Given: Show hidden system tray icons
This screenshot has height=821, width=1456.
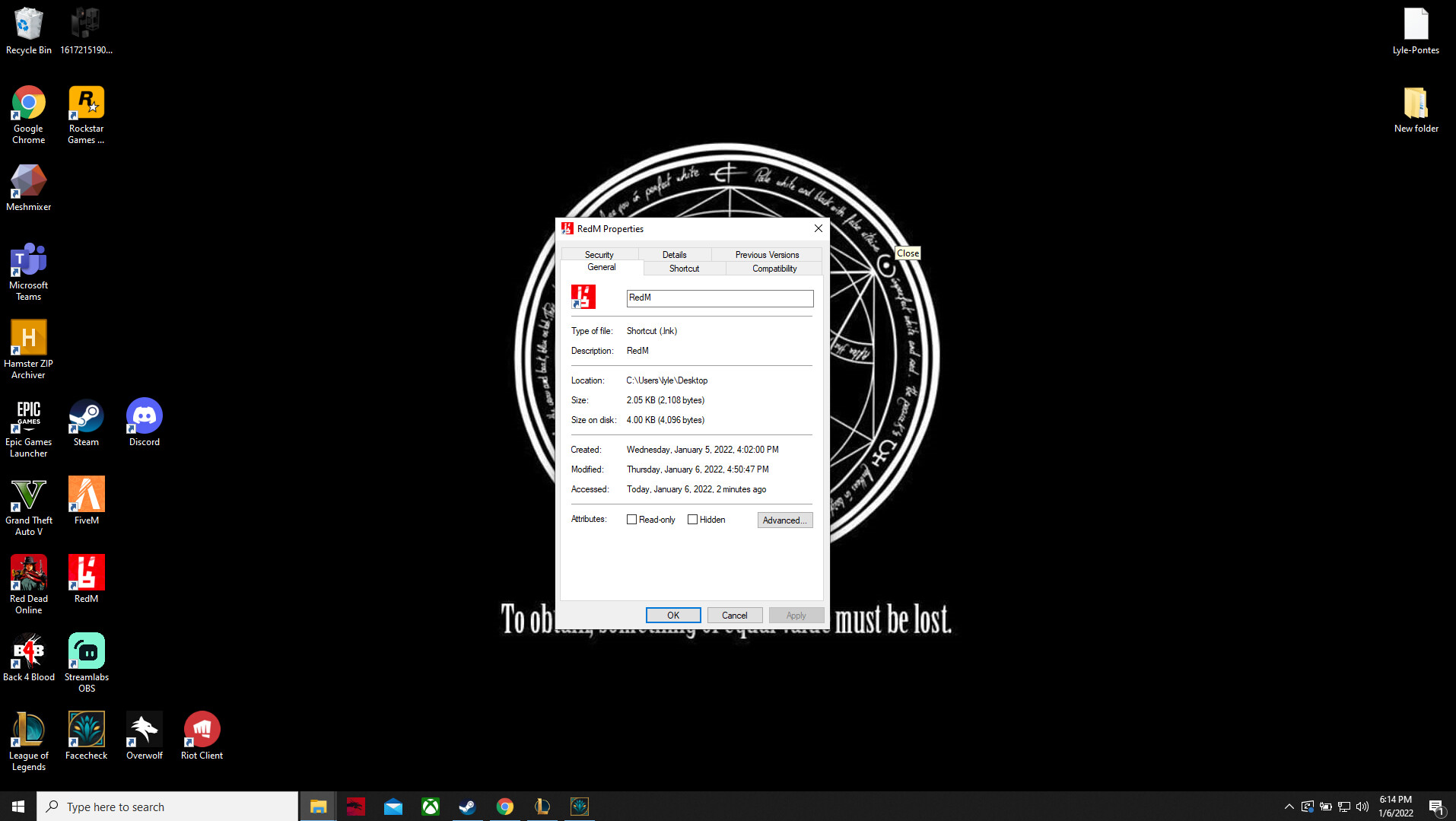Looking at the screenshot, I should 1289,807.
